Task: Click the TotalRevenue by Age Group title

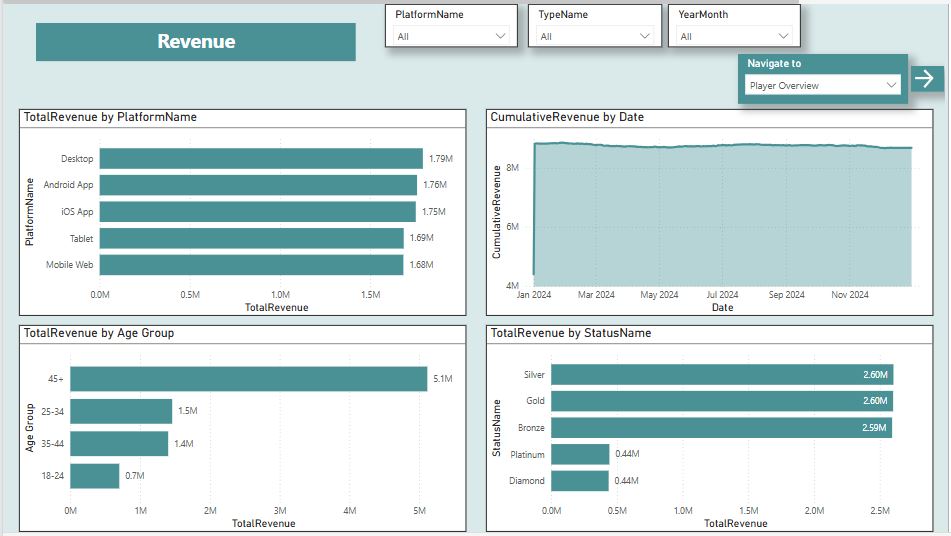Action: pos(99,333)
